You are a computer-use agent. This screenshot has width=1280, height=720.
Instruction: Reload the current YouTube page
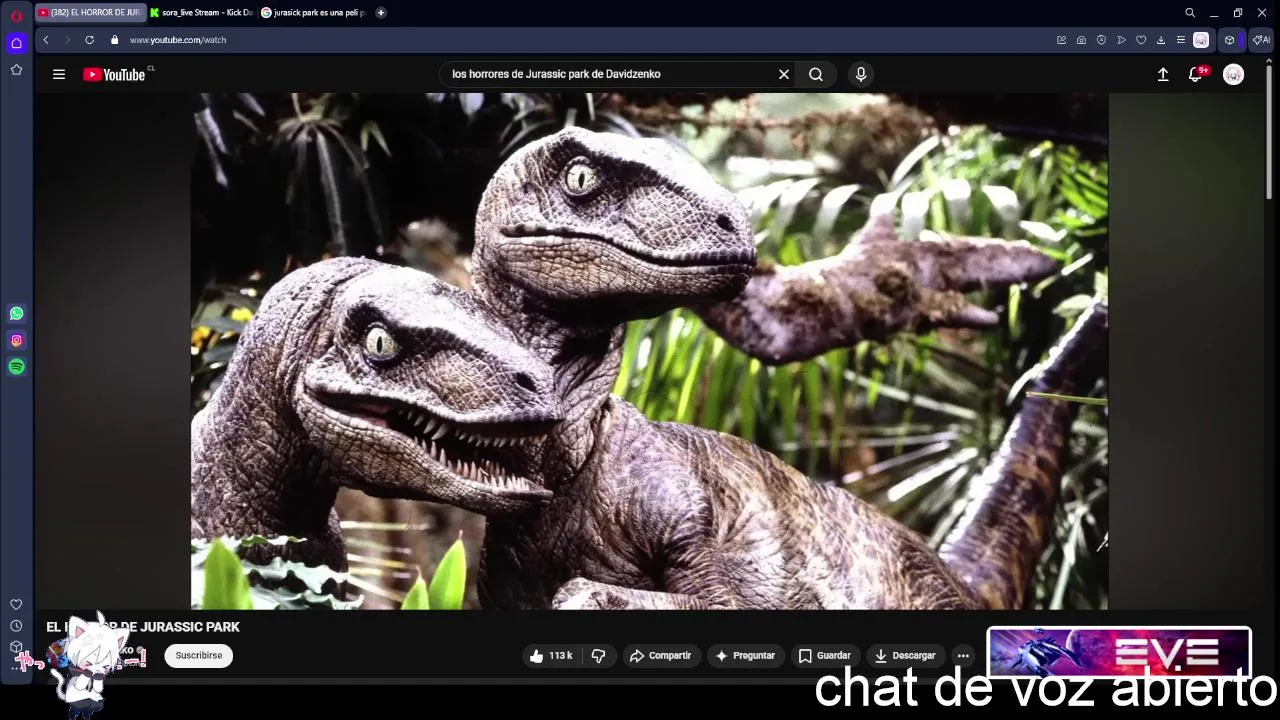tap(89, 40)
